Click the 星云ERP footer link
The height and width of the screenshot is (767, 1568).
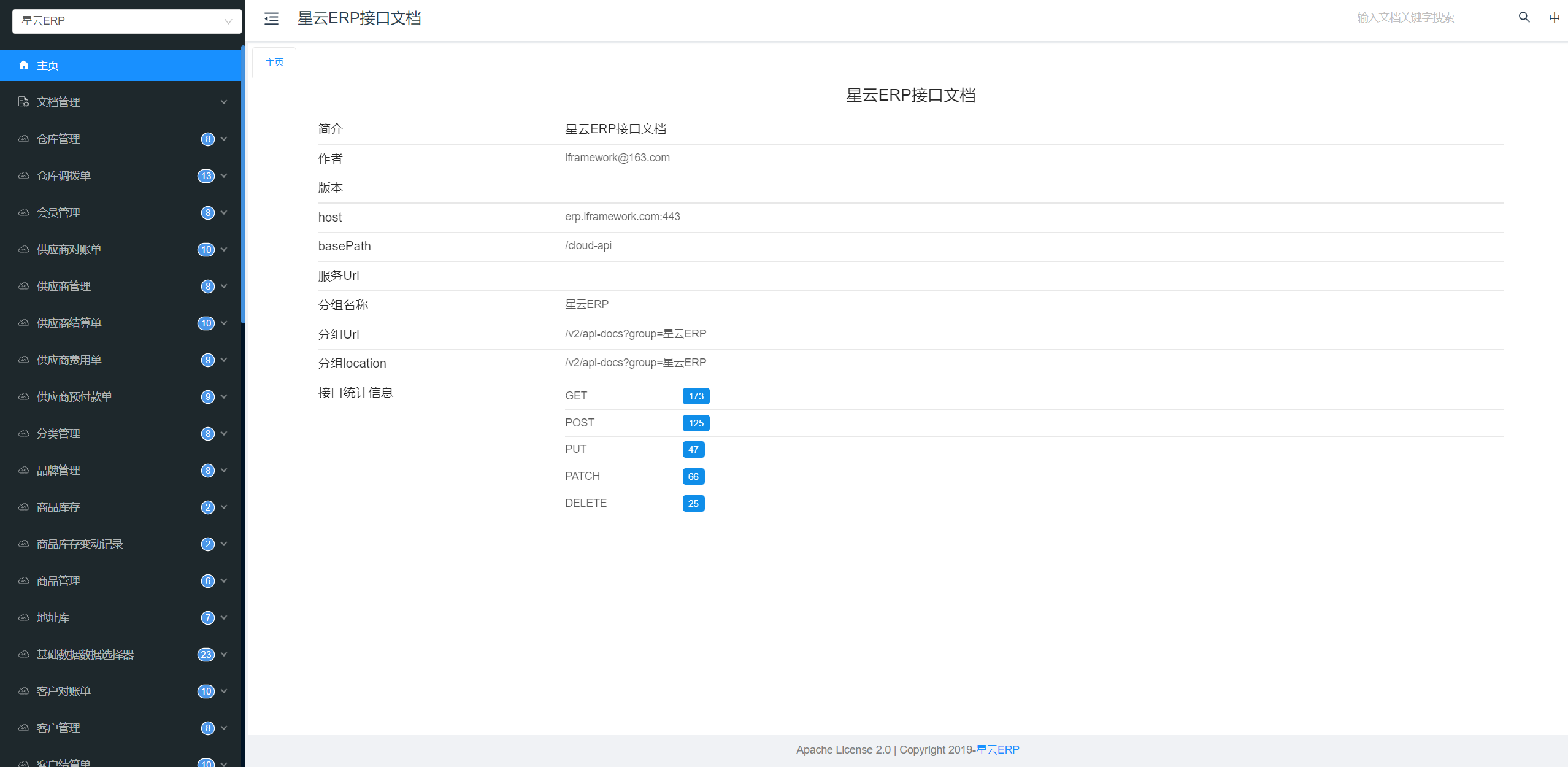(x=997, y=749)
